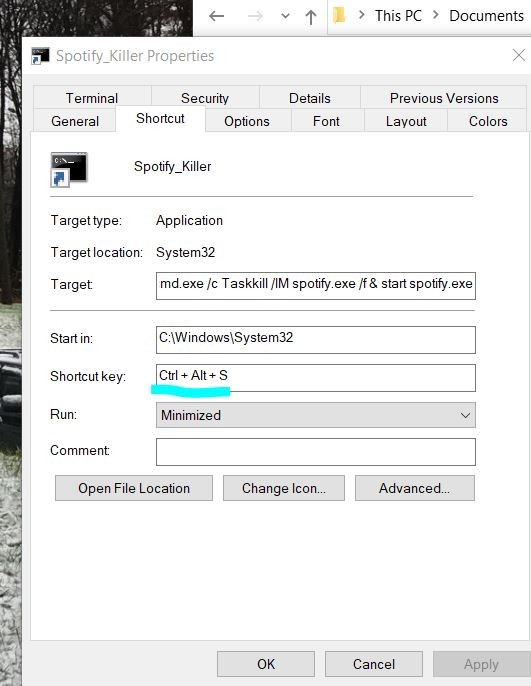Image resolution: width=531 pixels, height=686 pixels.
Task: Switch to the General tab
Action: [75, 121]
